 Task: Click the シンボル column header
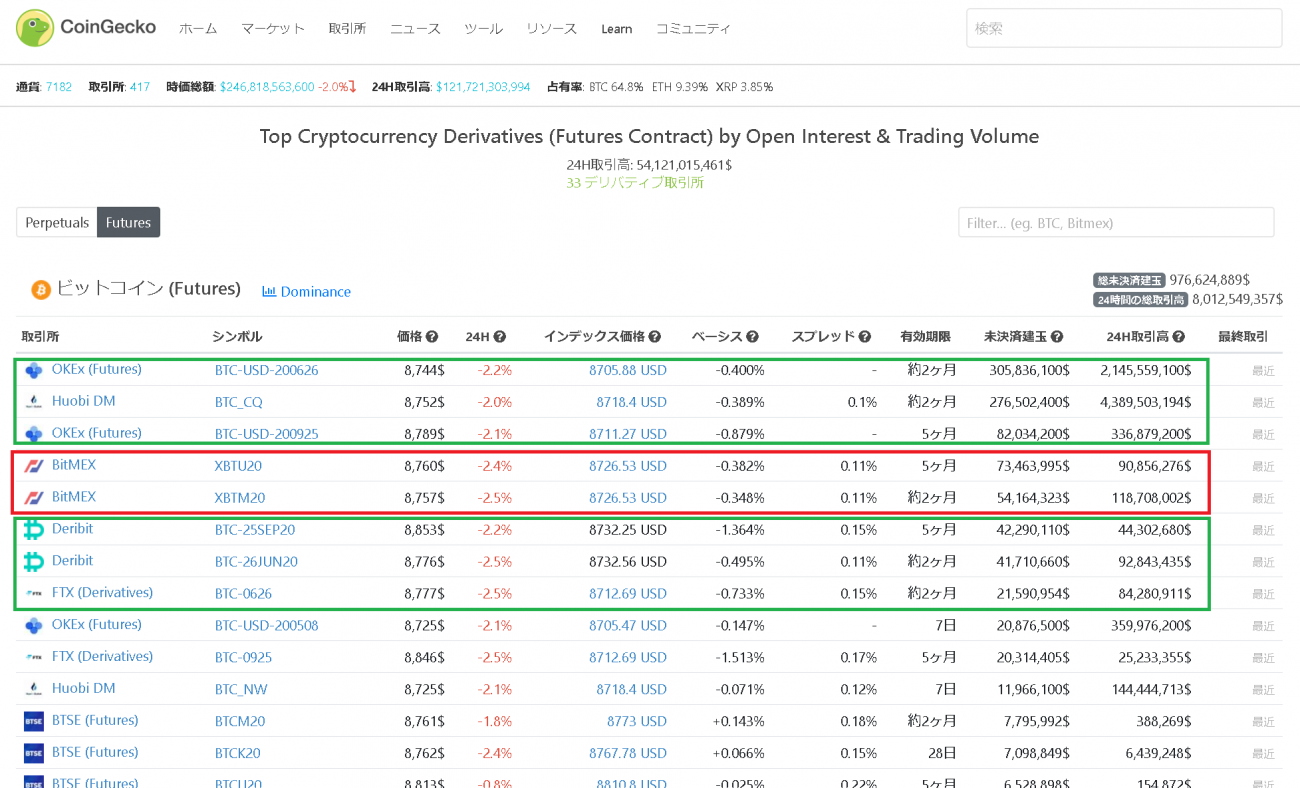[238, 337]
